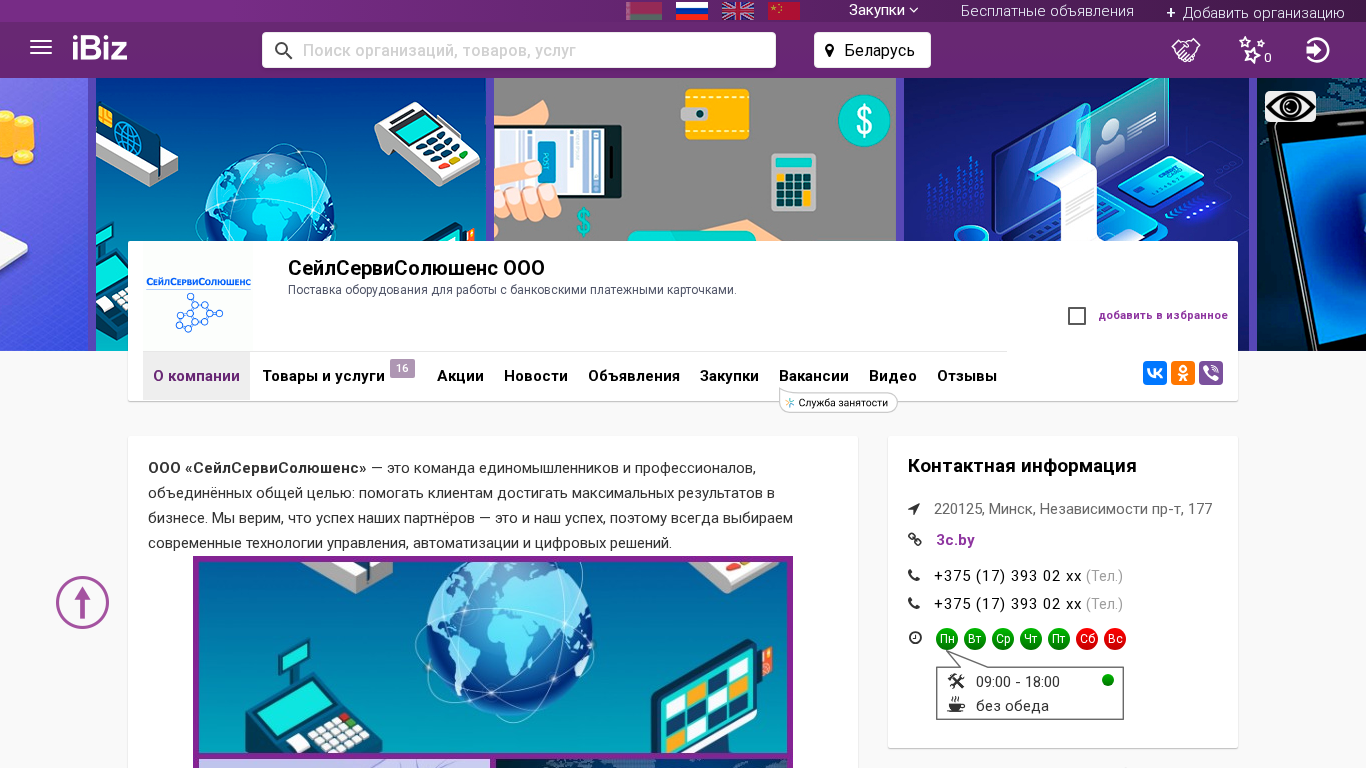Click the search magnifier icon

(284, 50)
